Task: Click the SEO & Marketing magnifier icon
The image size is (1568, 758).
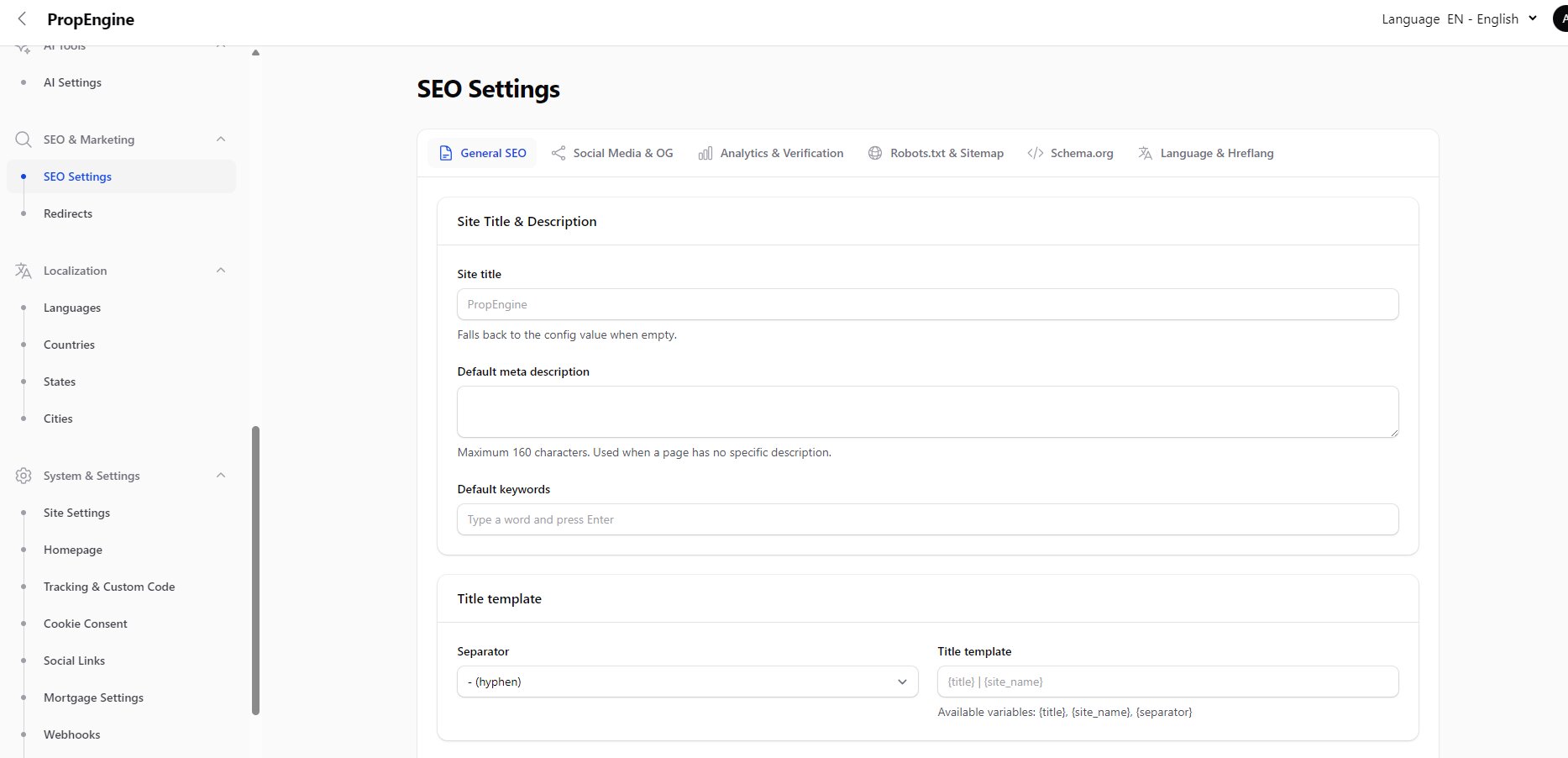Action: tap(24, 139)
